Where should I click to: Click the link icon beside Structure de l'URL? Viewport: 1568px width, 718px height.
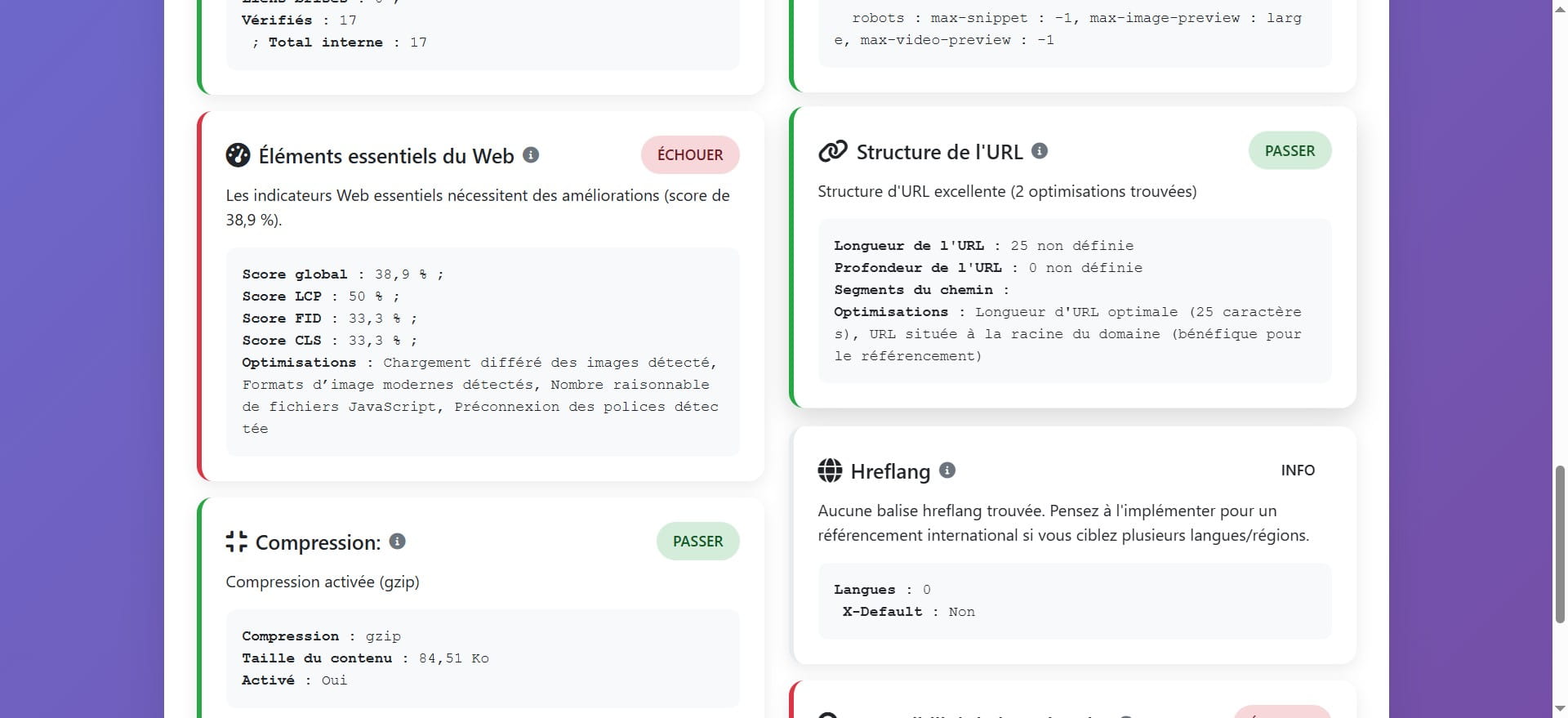click(x=832, y=151)
